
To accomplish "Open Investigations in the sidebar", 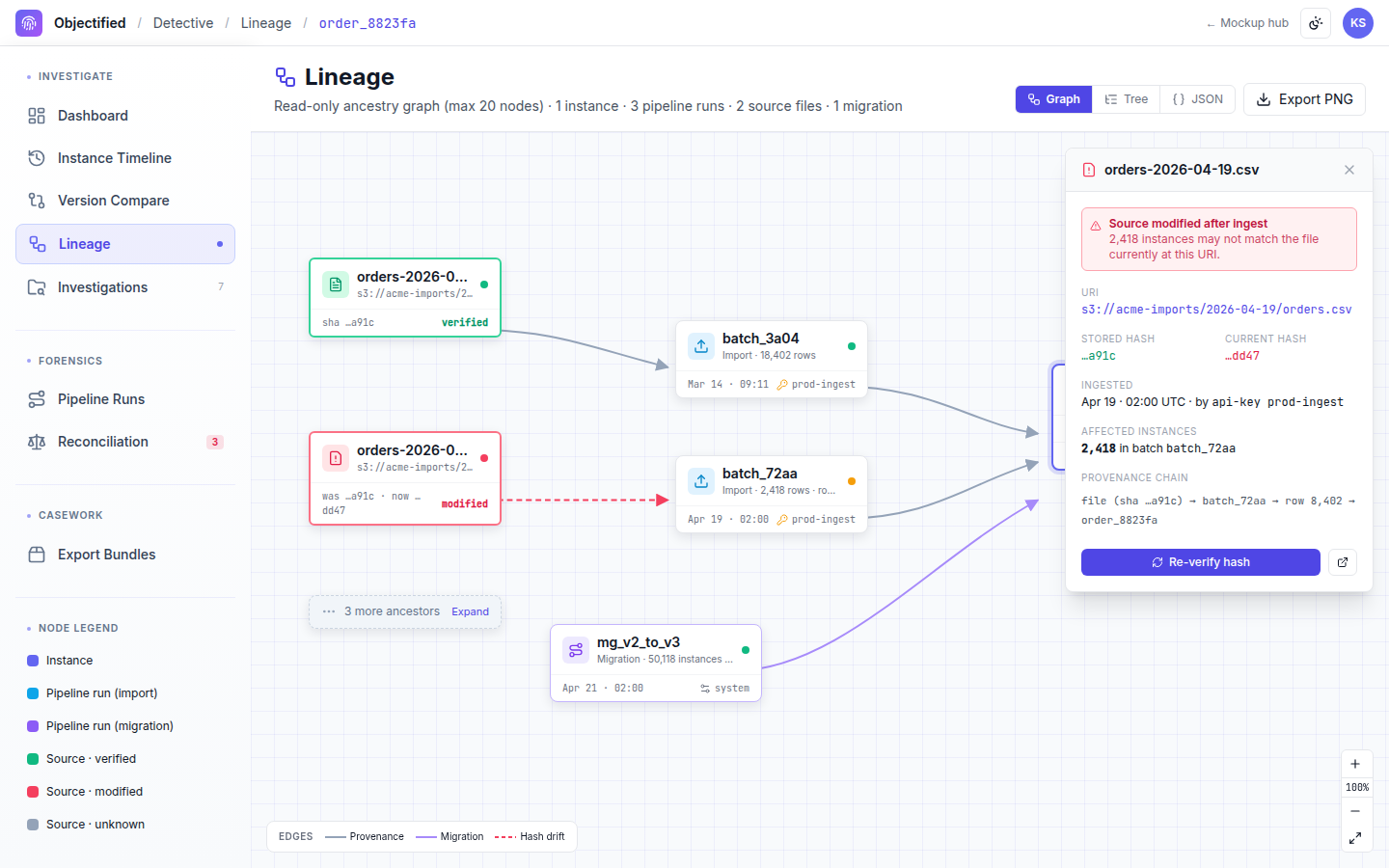I will (125, 287).
